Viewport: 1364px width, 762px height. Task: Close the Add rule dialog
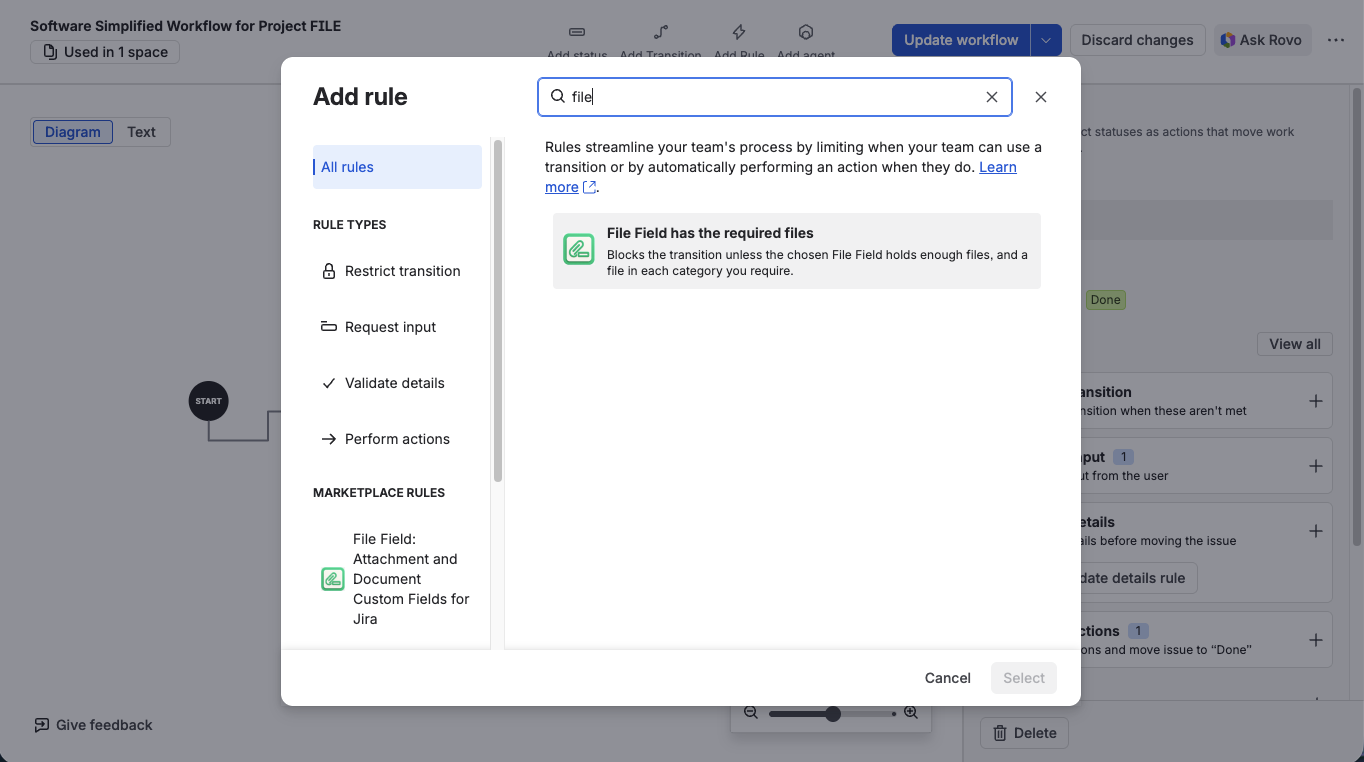tap(1041, 97)
